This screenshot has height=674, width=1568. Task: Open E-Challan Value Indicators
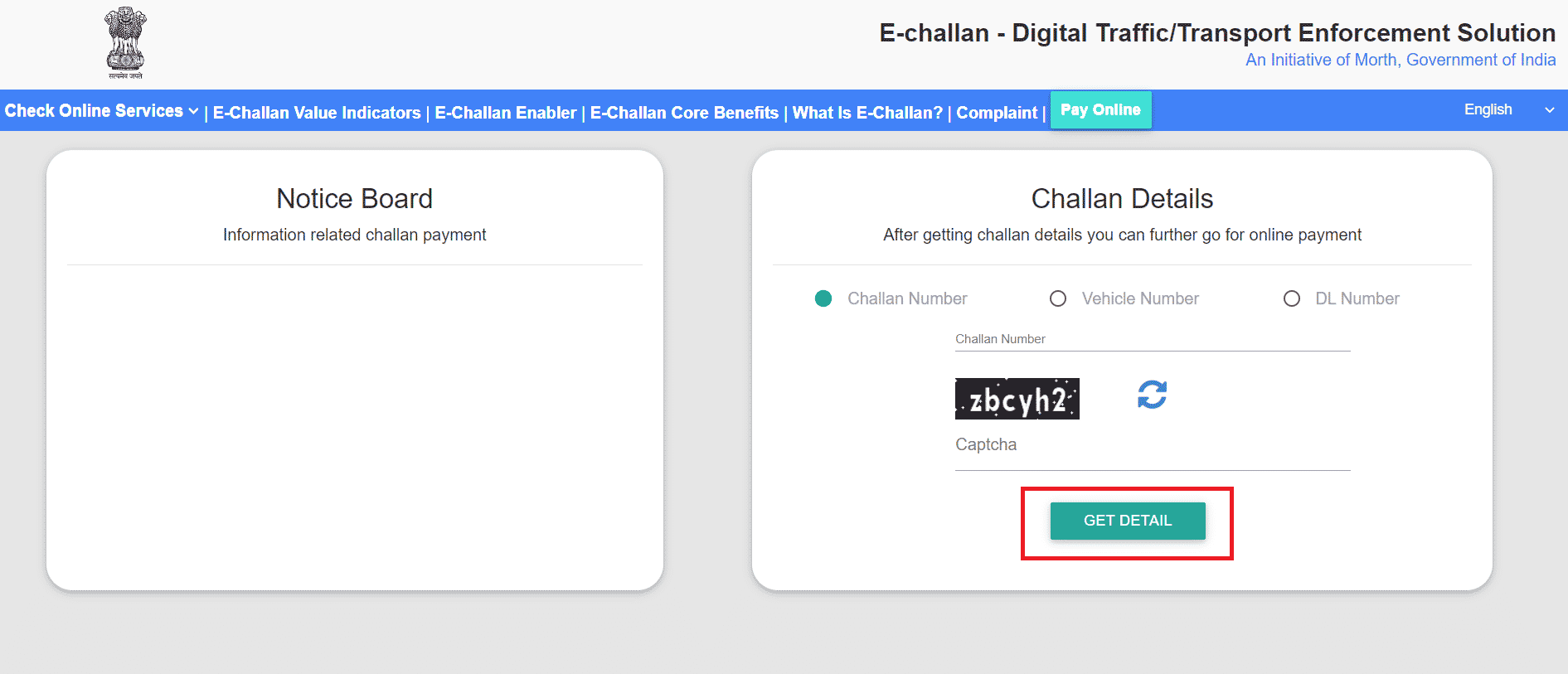(317, 113)
